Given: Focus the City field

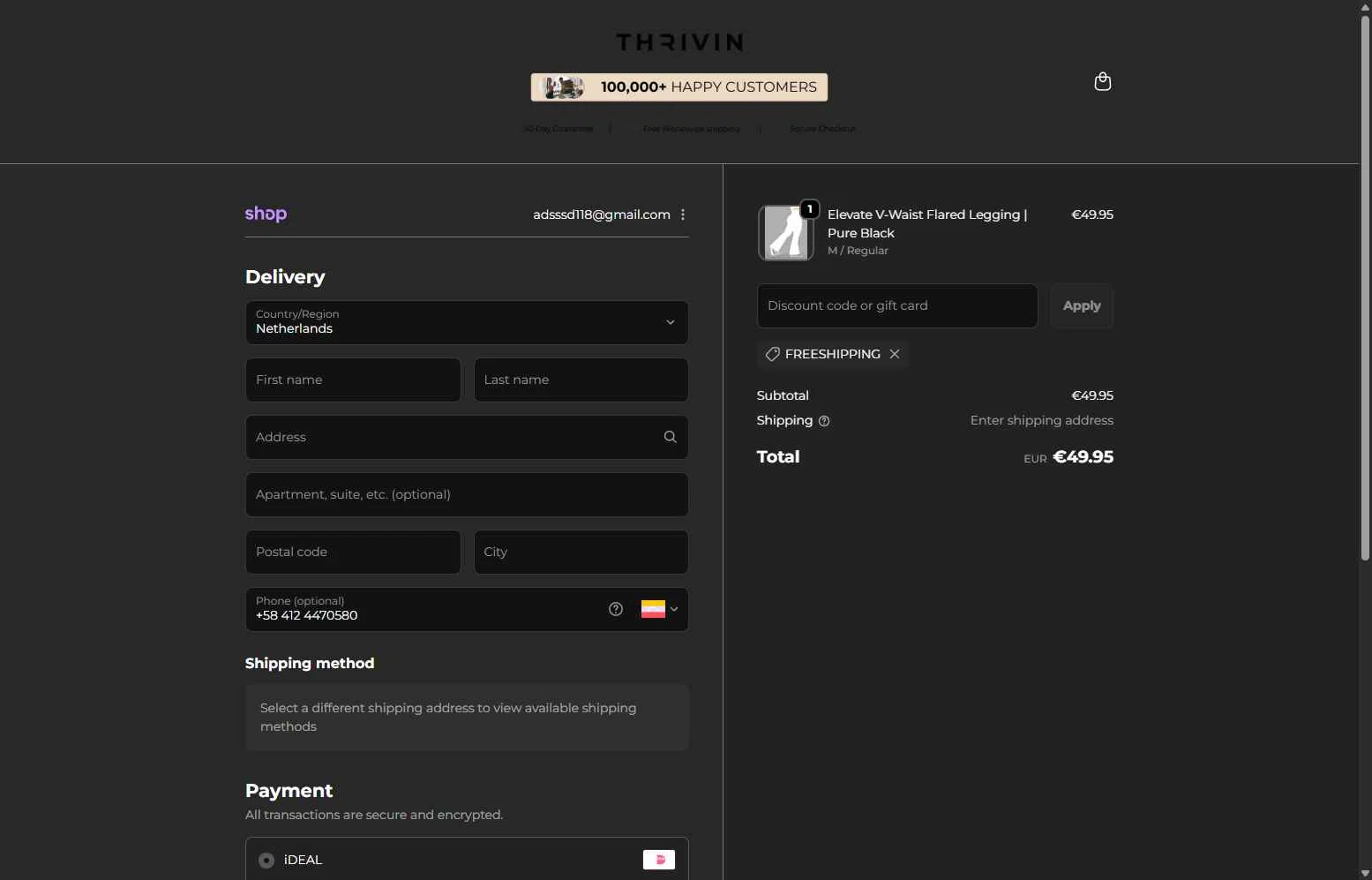Looking at the screenshot, I should click(581, 552).
